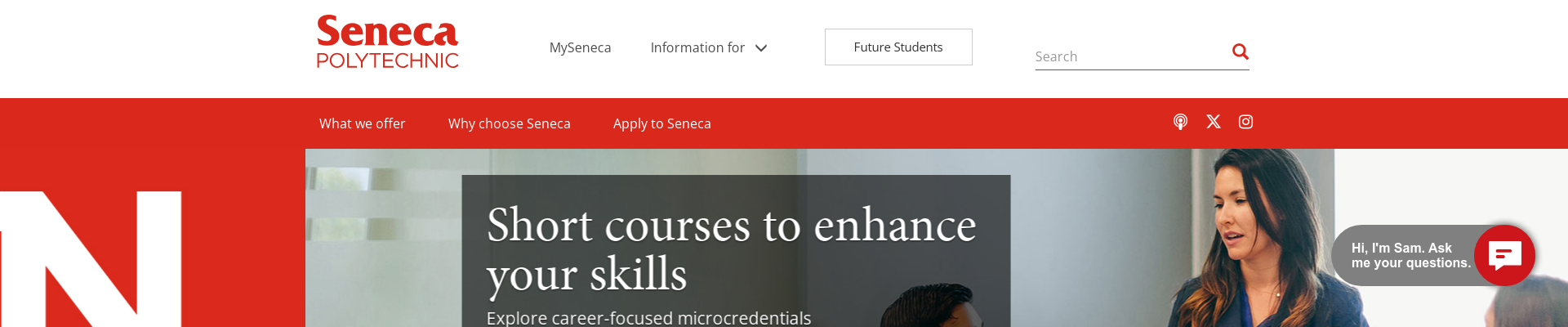Screen dimensions: 1568x327
Task: Open the Why choose Seneca menu
Action: (509, 123)
